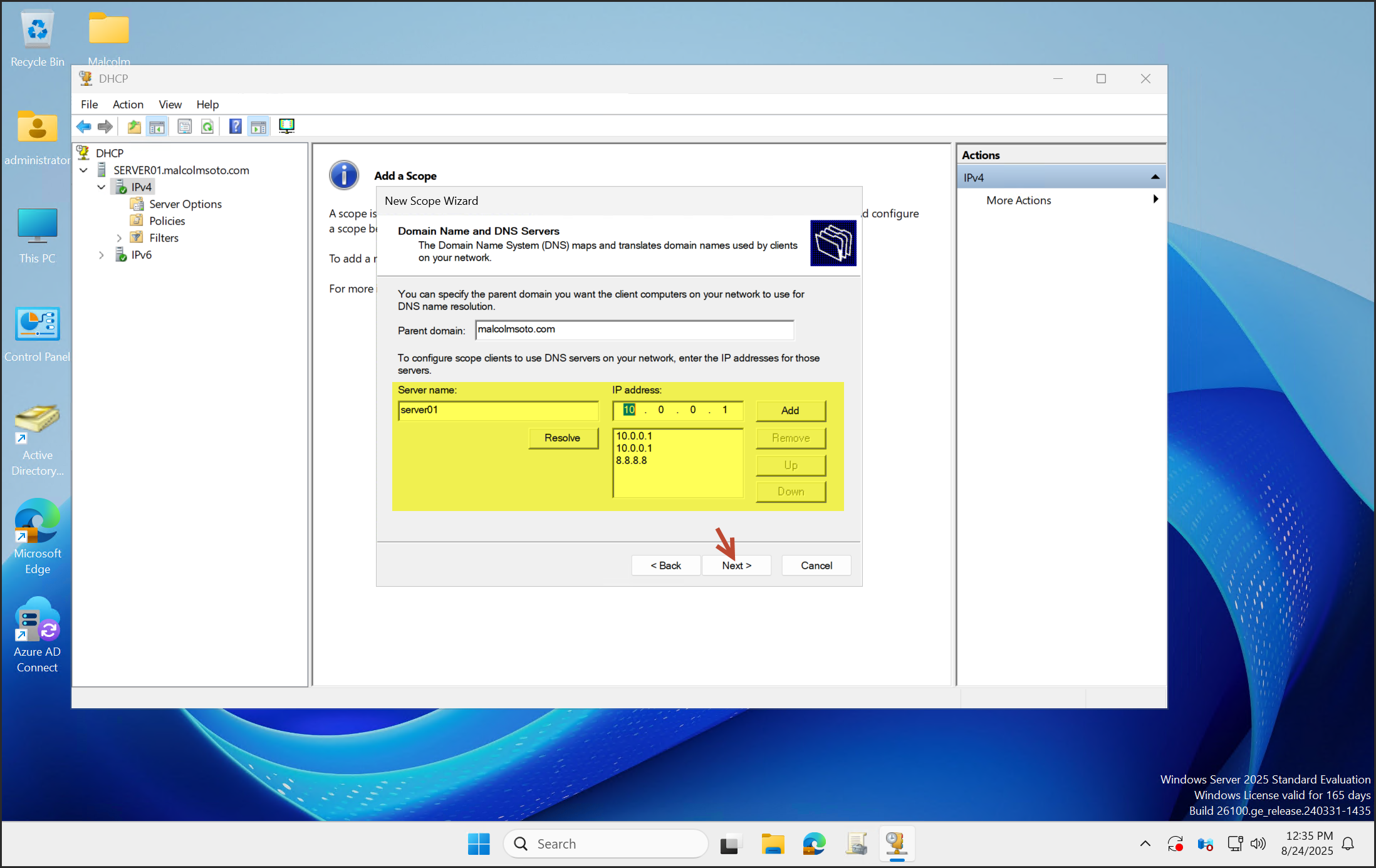Click the Next button in the wizard
Viewport: 1376px width, 868px height.
pos(736,565)
